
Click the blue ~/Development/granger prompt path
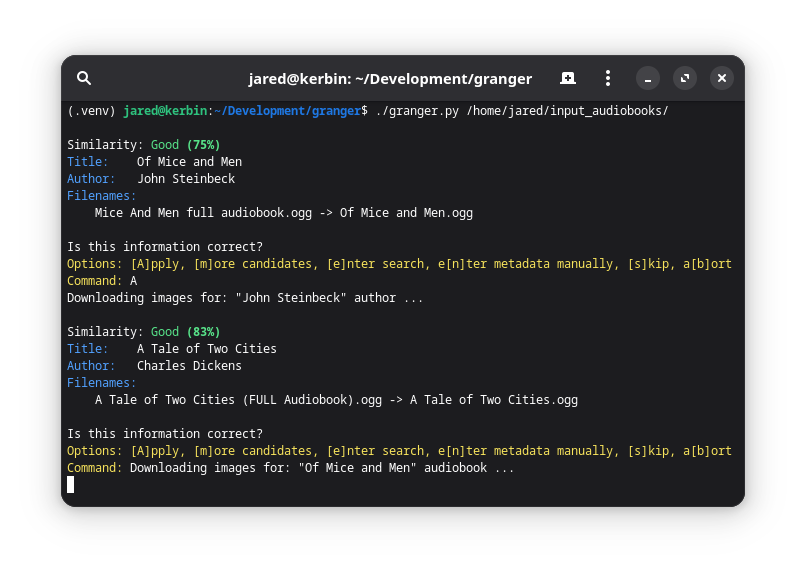(287, 111)
